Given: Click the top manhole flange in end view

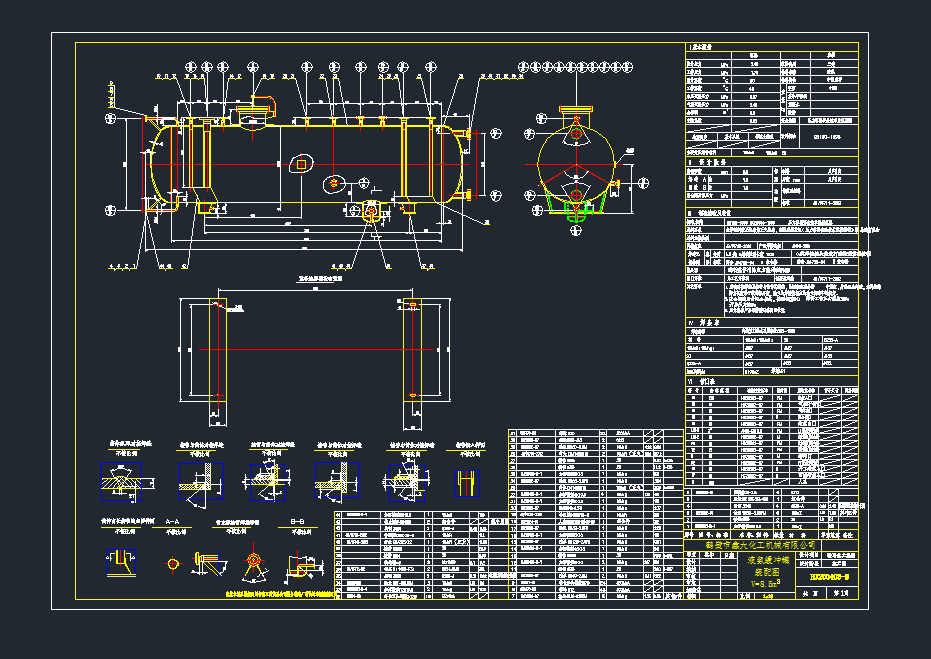Looking at the screenshot, I should tap(577, 110).
